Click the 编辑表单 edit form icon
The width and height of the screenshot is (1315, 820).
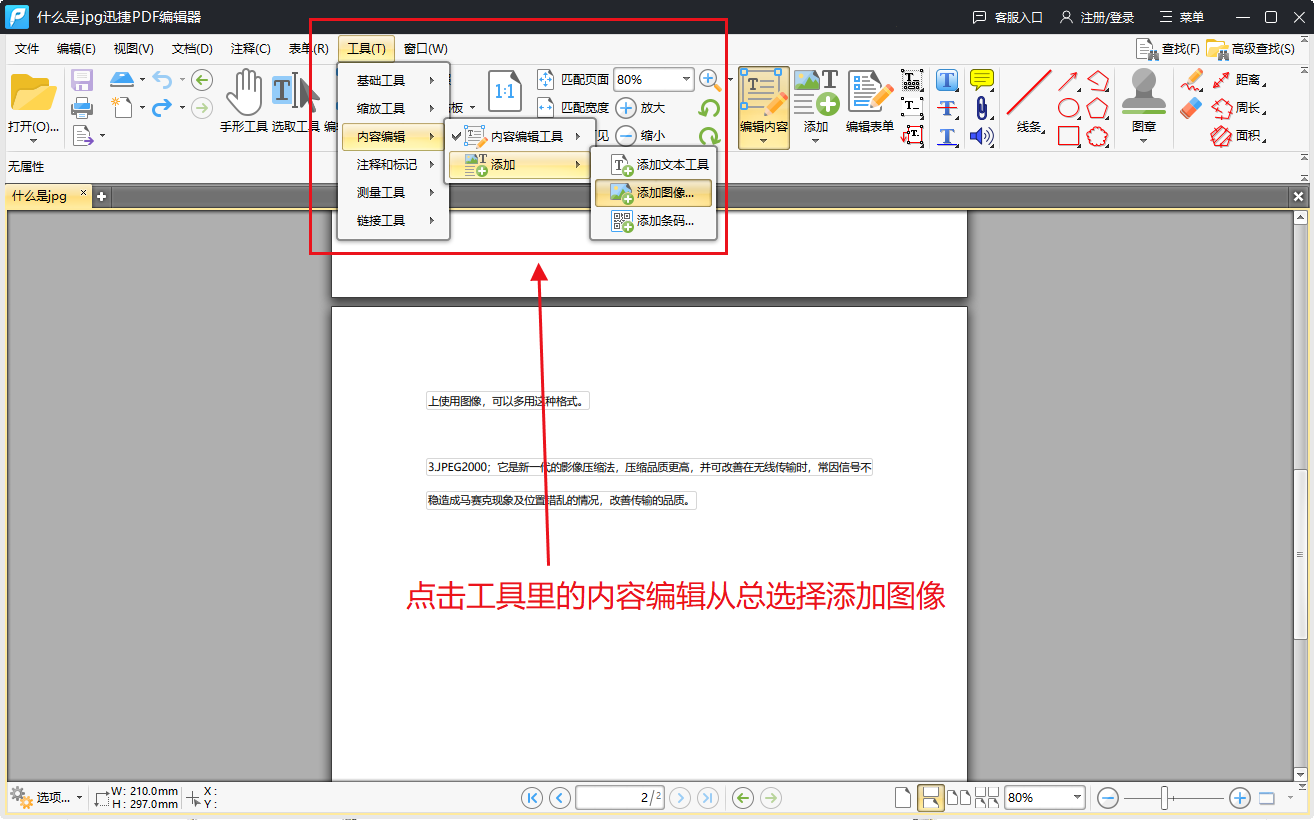(x=870, y=93)
